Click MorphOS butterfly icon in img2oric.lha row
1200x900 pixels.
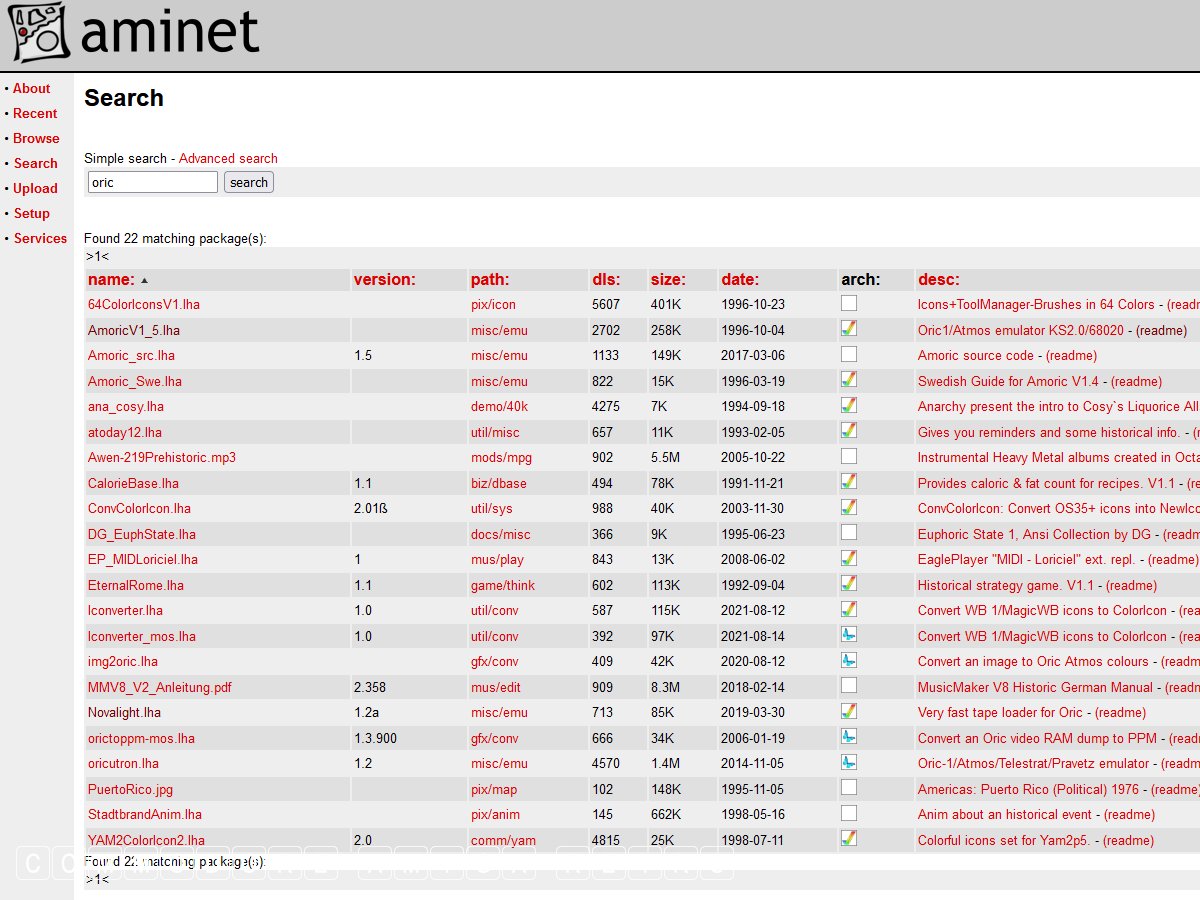[x=849, y=660]
